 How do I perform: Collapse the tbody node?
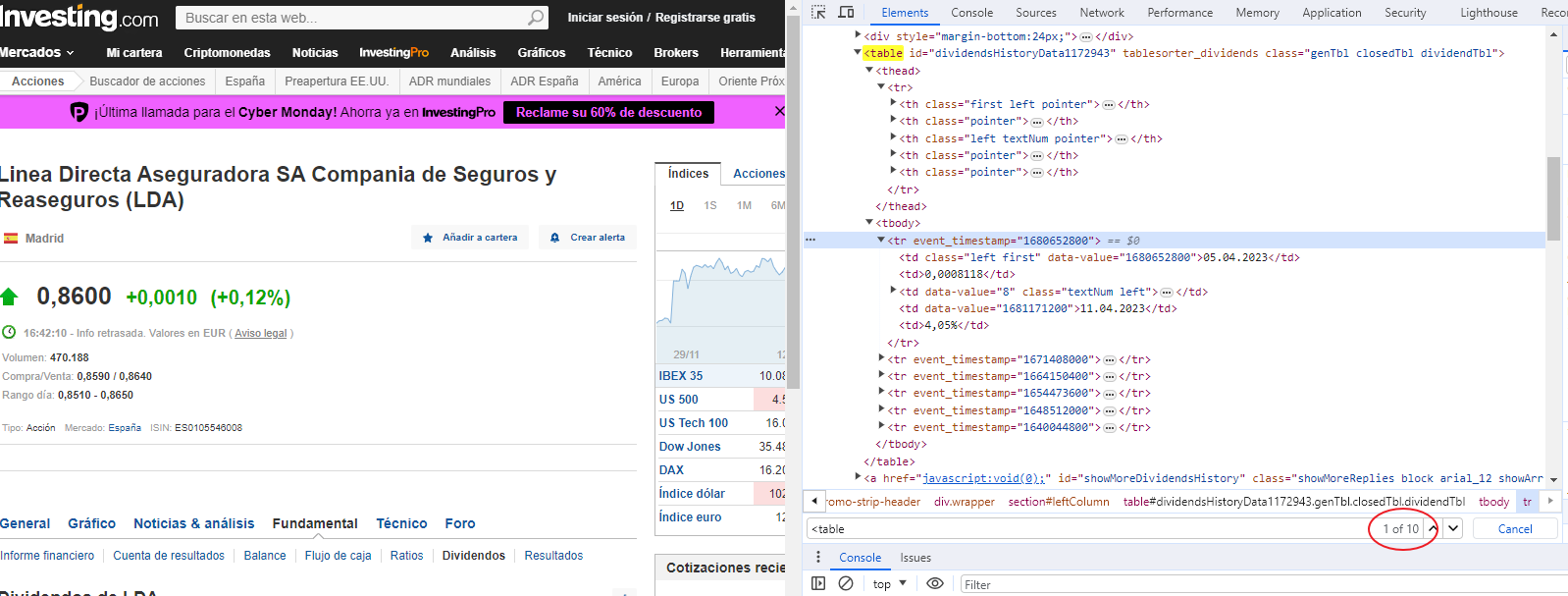coord(869,223)
